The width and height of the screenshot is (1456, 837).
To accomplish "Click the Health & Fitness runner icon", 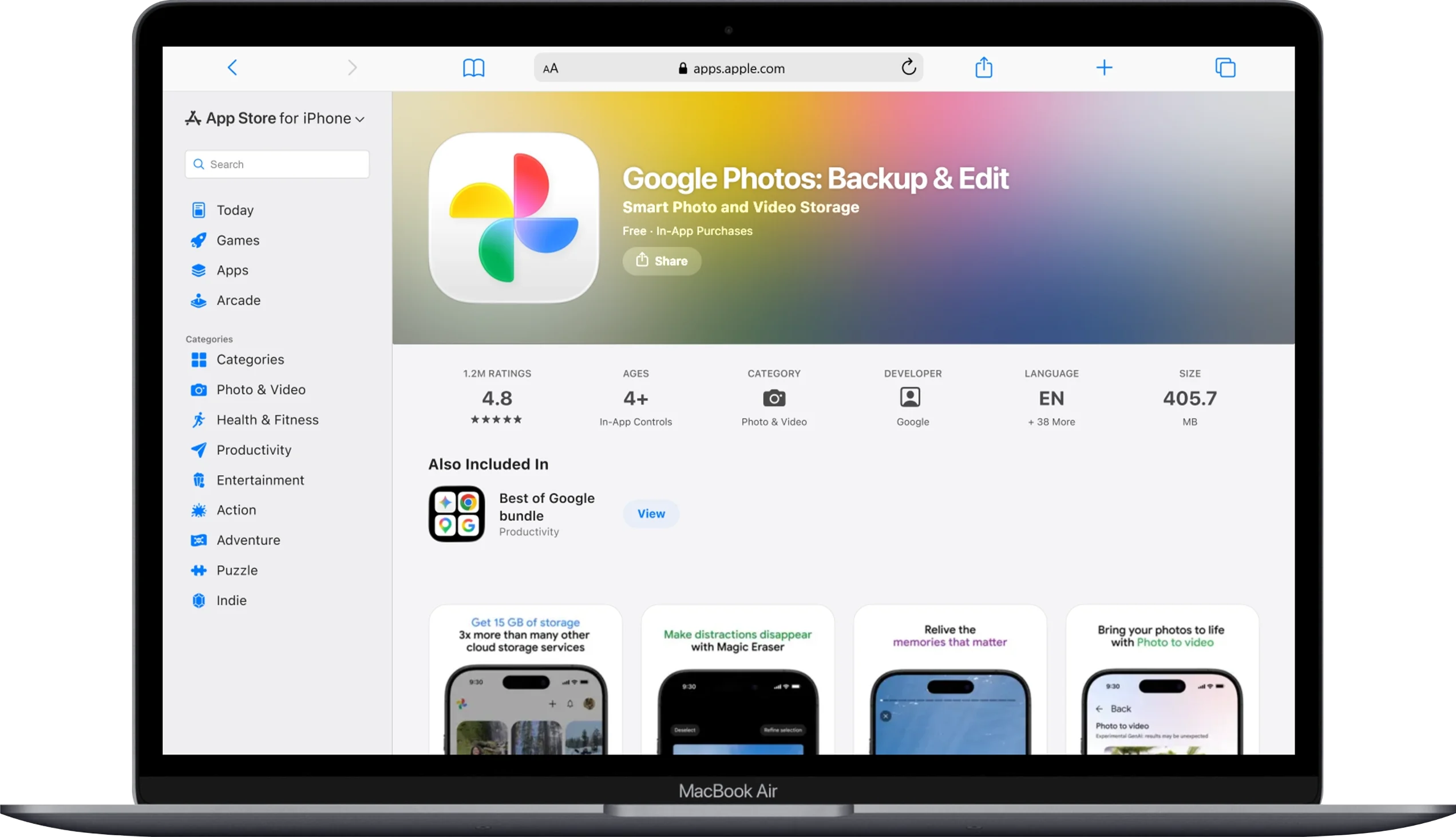I will pyautogui.click(x=199, y=420).
